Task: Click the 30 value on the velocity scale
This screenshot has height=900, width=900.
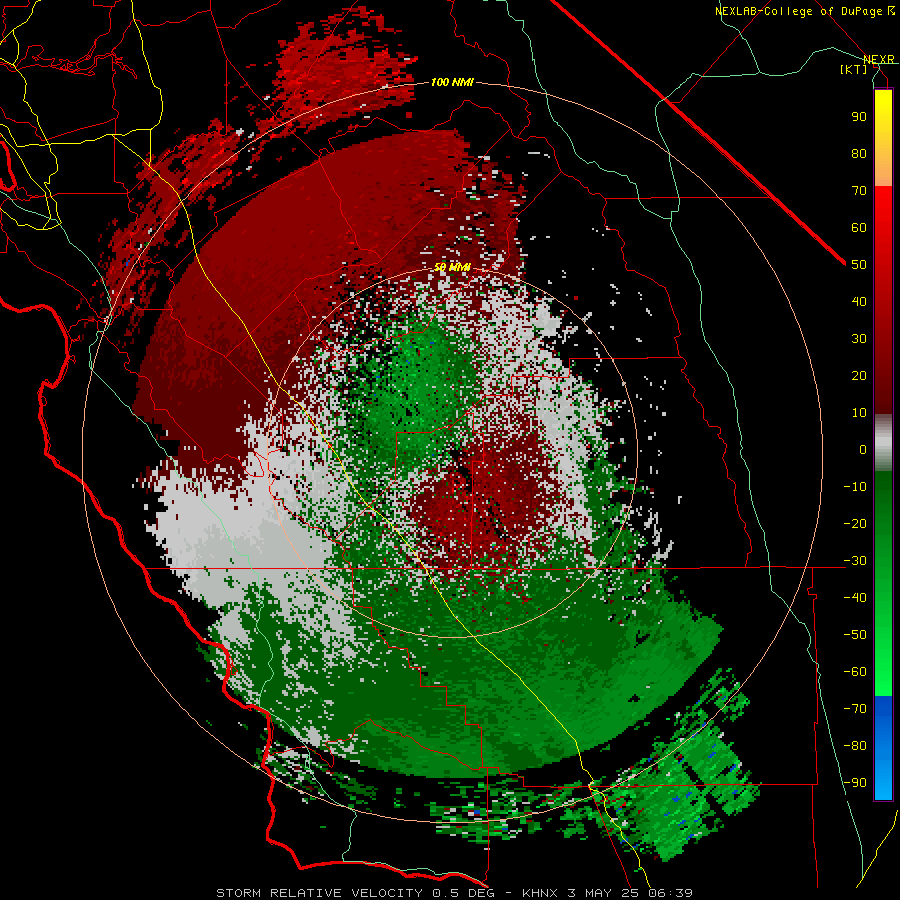Action: [859, 339]
